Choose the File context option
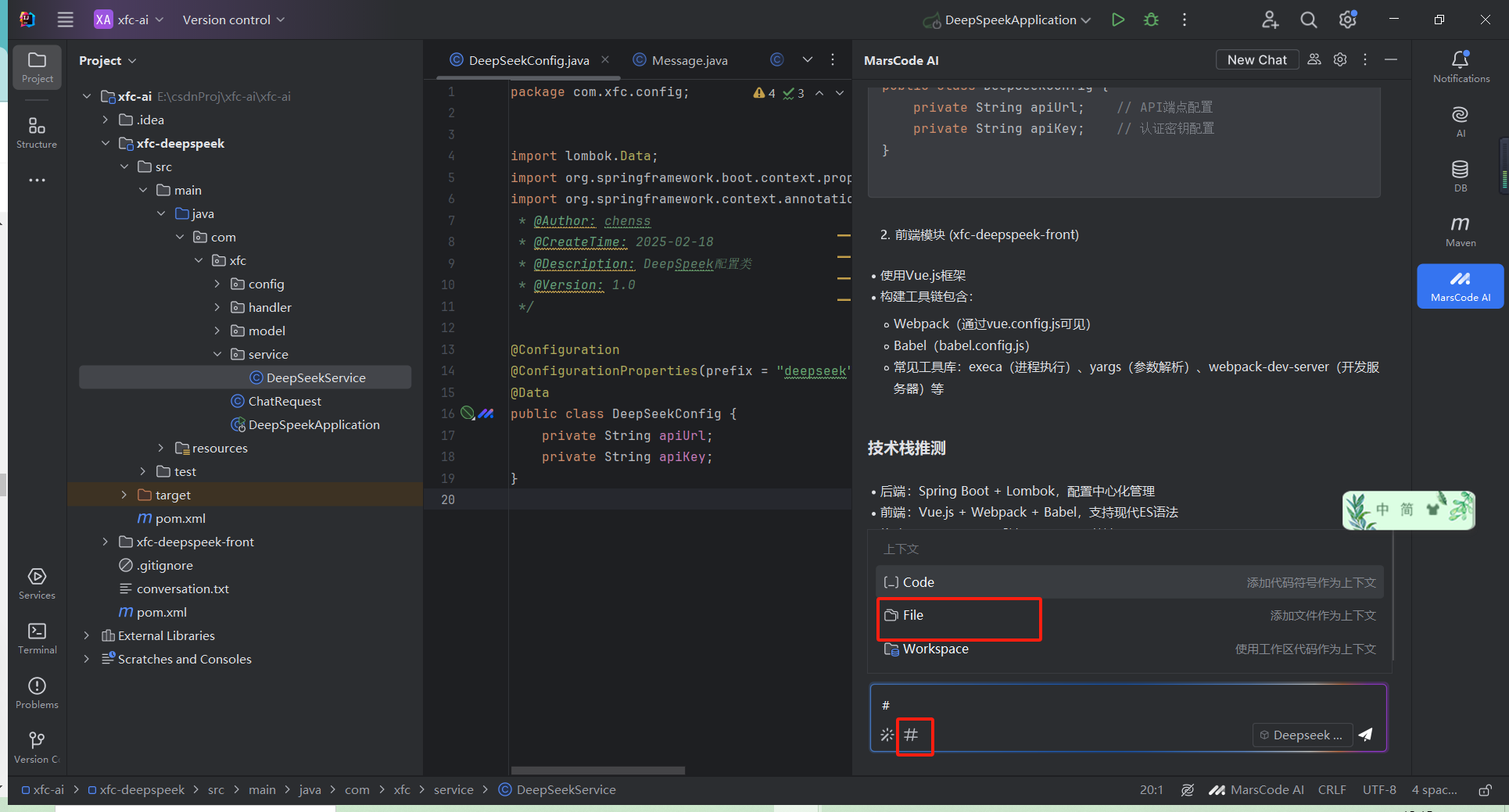1509x812 pixels. tap(1130, 616)
